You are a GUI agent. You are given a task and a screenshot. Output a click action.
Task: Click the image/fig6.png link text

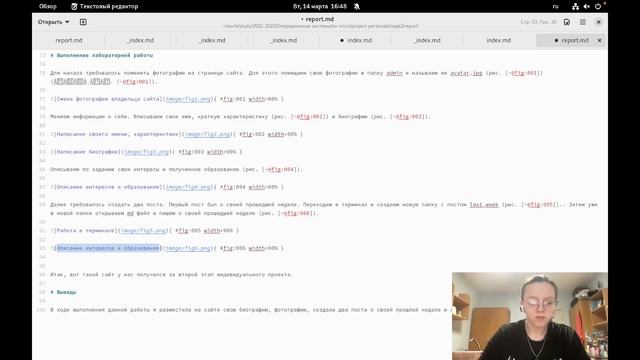pos(188,248)
